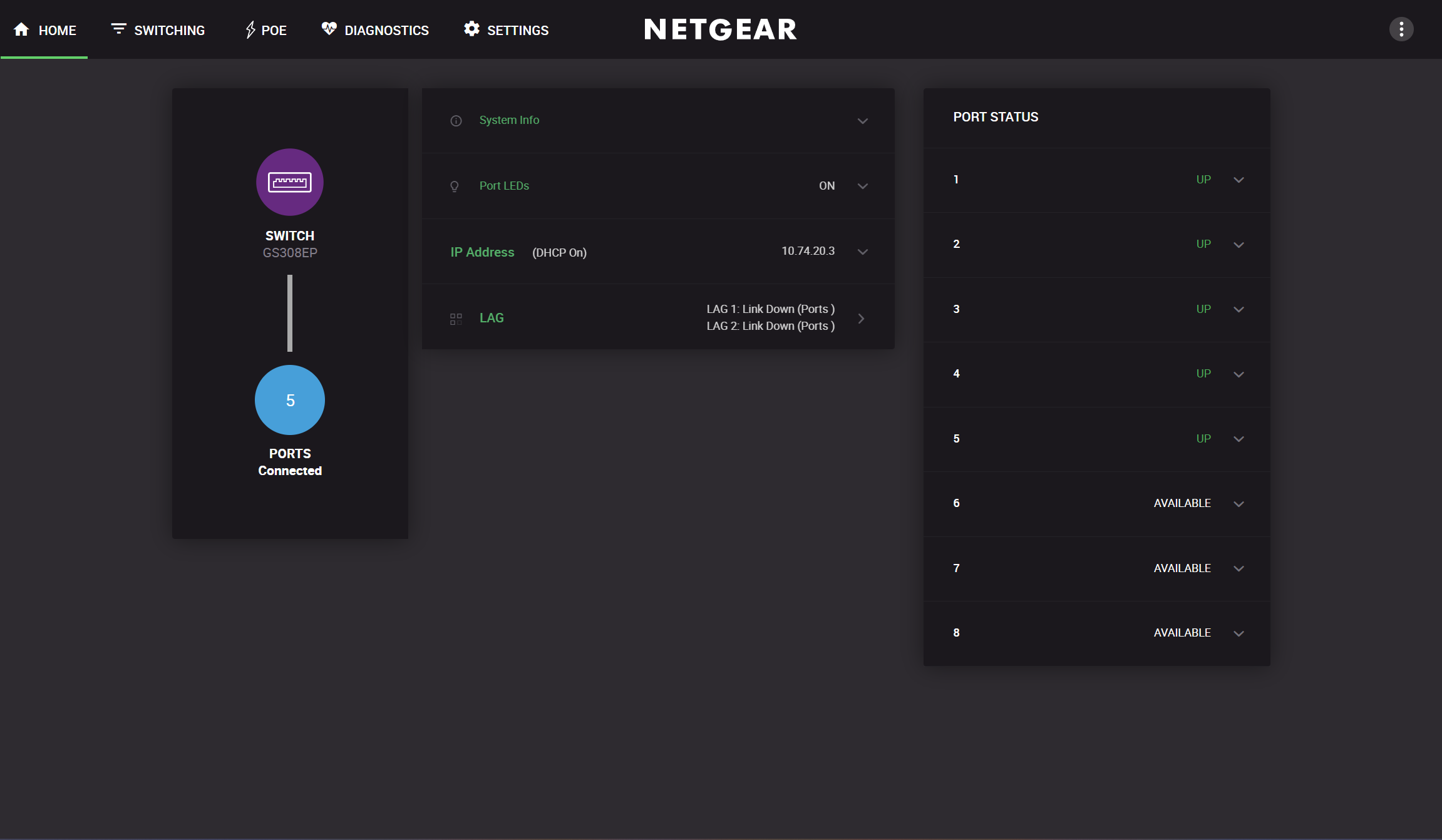
Task: Click the LAG grid icon
Action: [x=456, y=319]
